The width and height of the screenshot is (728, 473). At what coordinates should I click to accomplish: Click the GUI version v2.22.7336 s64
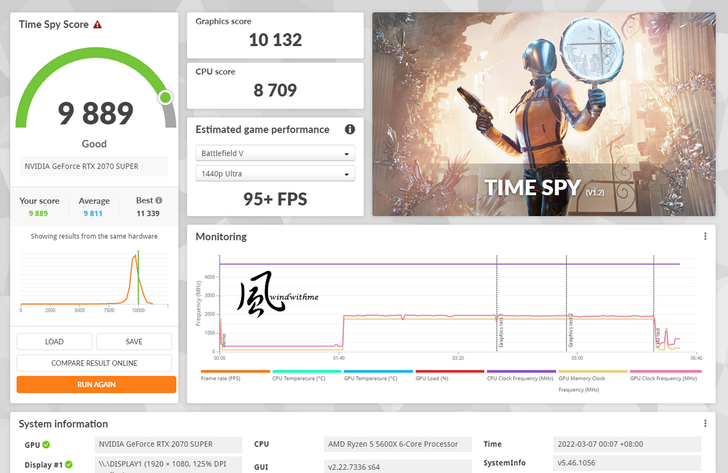tap(397, 466)
